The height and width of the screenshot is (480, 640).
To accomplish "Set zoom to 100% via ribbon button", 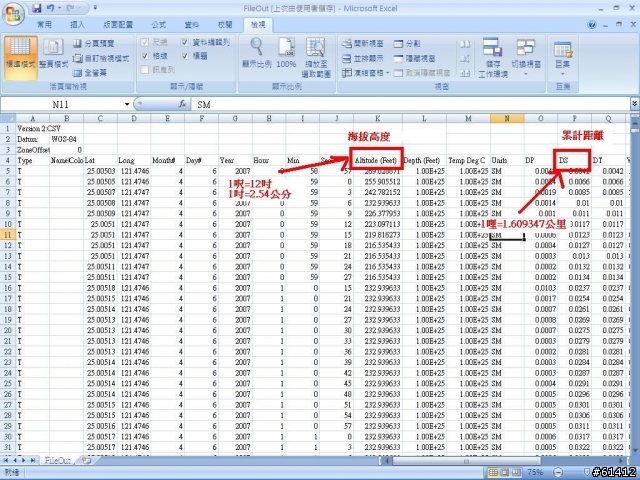I will (x=286, y=53).
